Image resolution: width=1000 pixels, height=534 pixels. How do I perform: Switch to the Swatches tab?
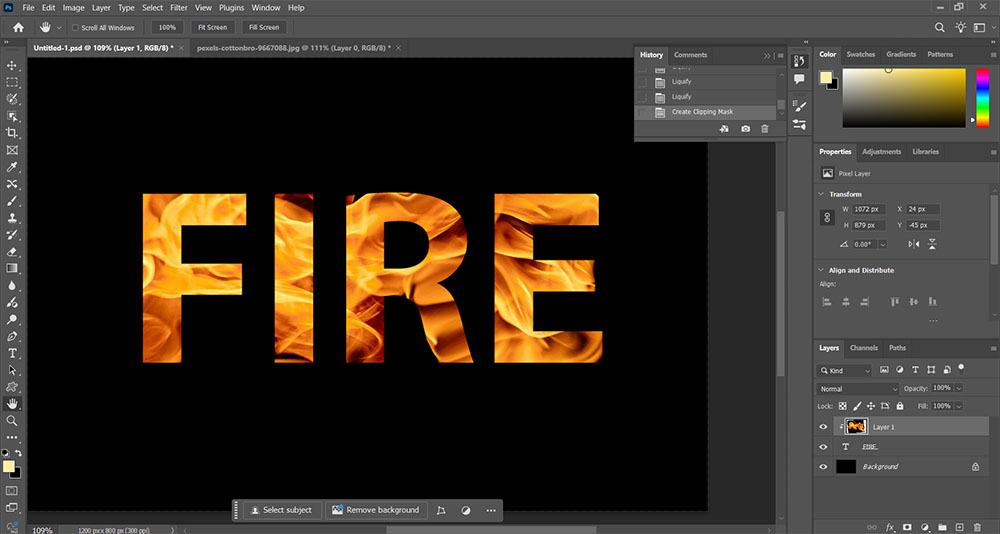860,54
